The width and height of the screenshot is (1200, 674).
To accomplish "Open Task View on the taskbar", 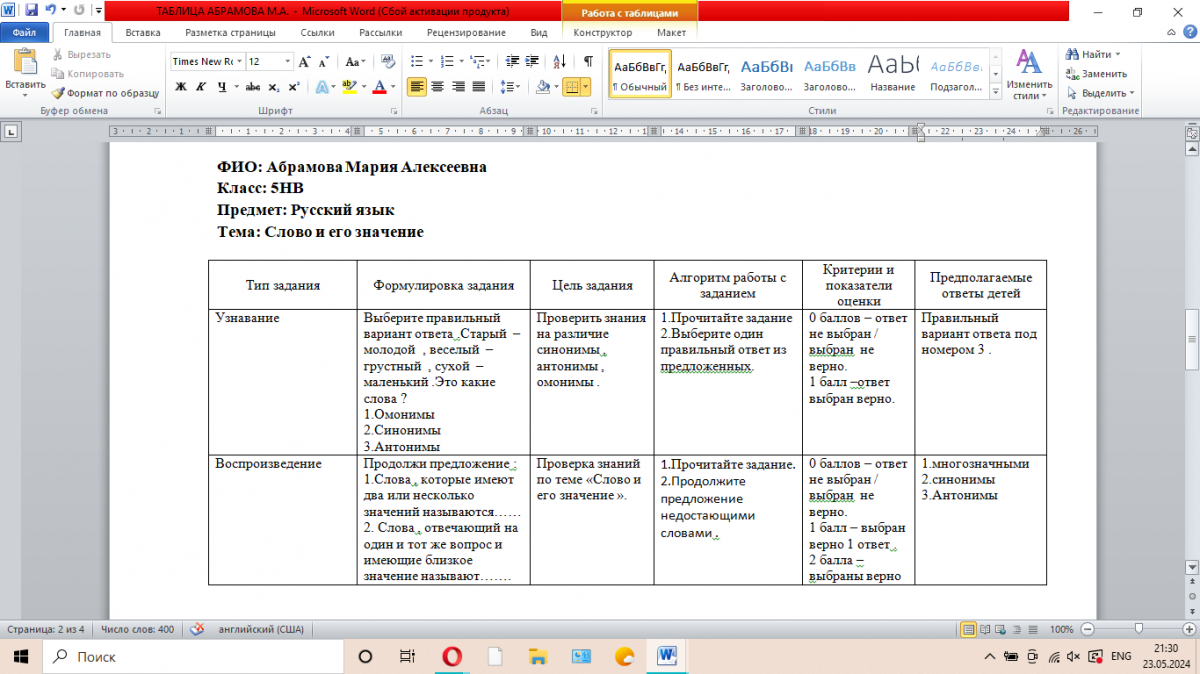I will pyautogui.click(x=407, y=656).
